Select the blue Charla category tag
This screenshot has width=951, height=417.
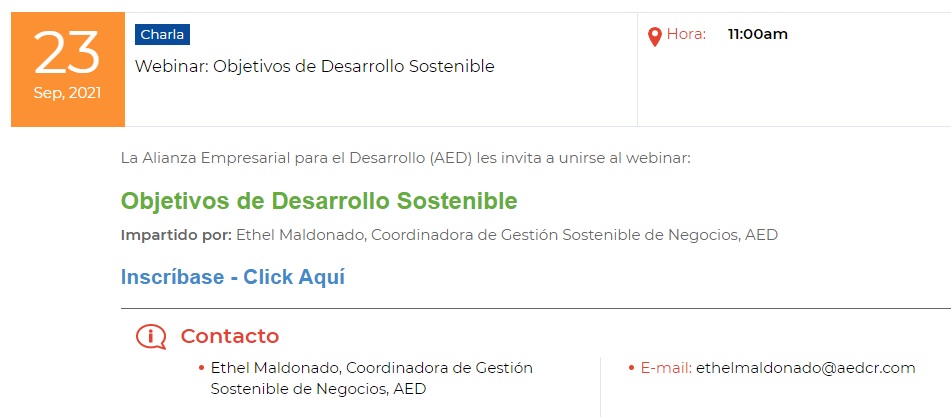pyautogui.click(x=163, y=35)
